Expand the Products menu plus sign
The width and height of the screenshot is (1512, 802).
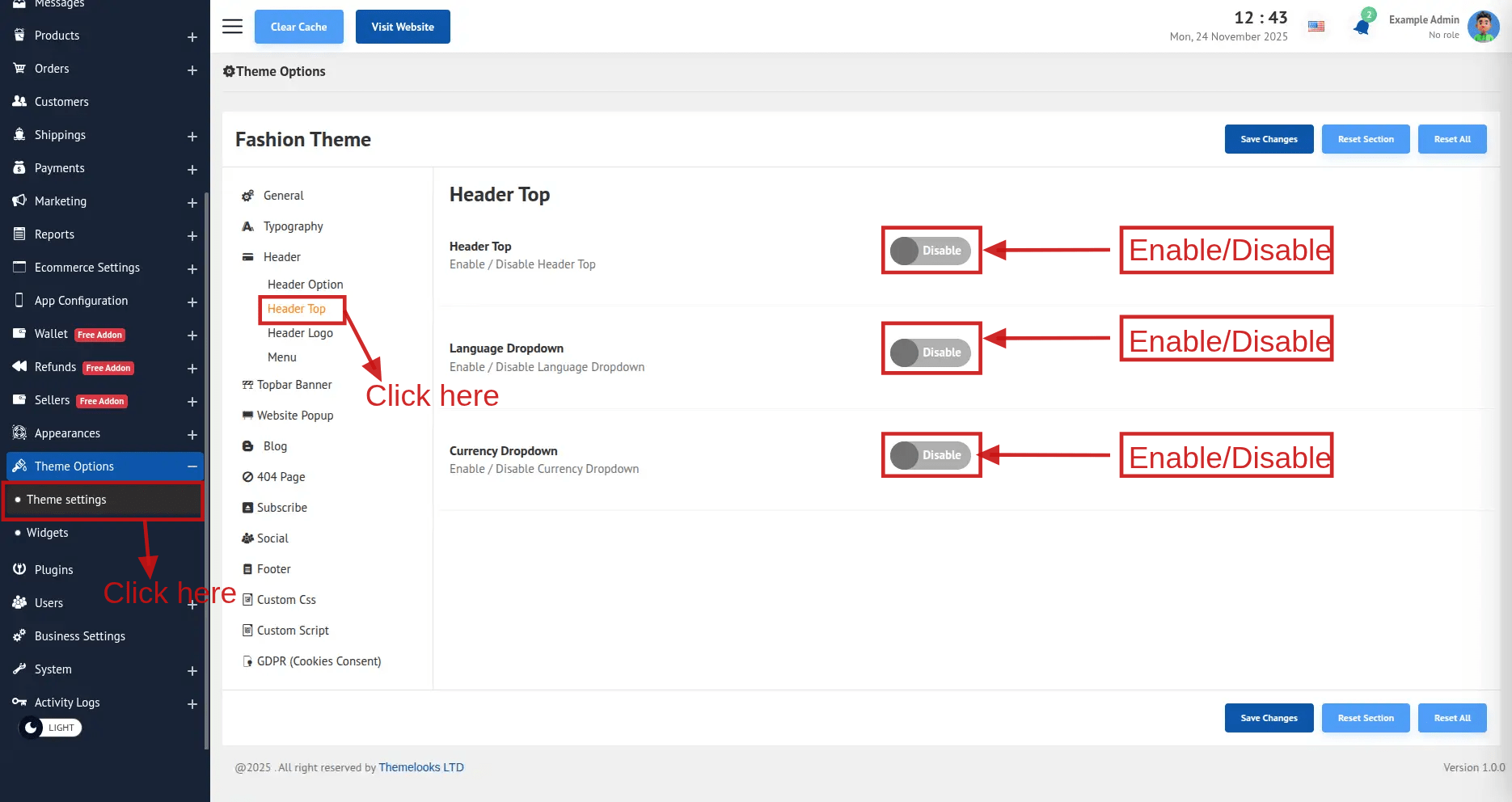pos(192,37)
